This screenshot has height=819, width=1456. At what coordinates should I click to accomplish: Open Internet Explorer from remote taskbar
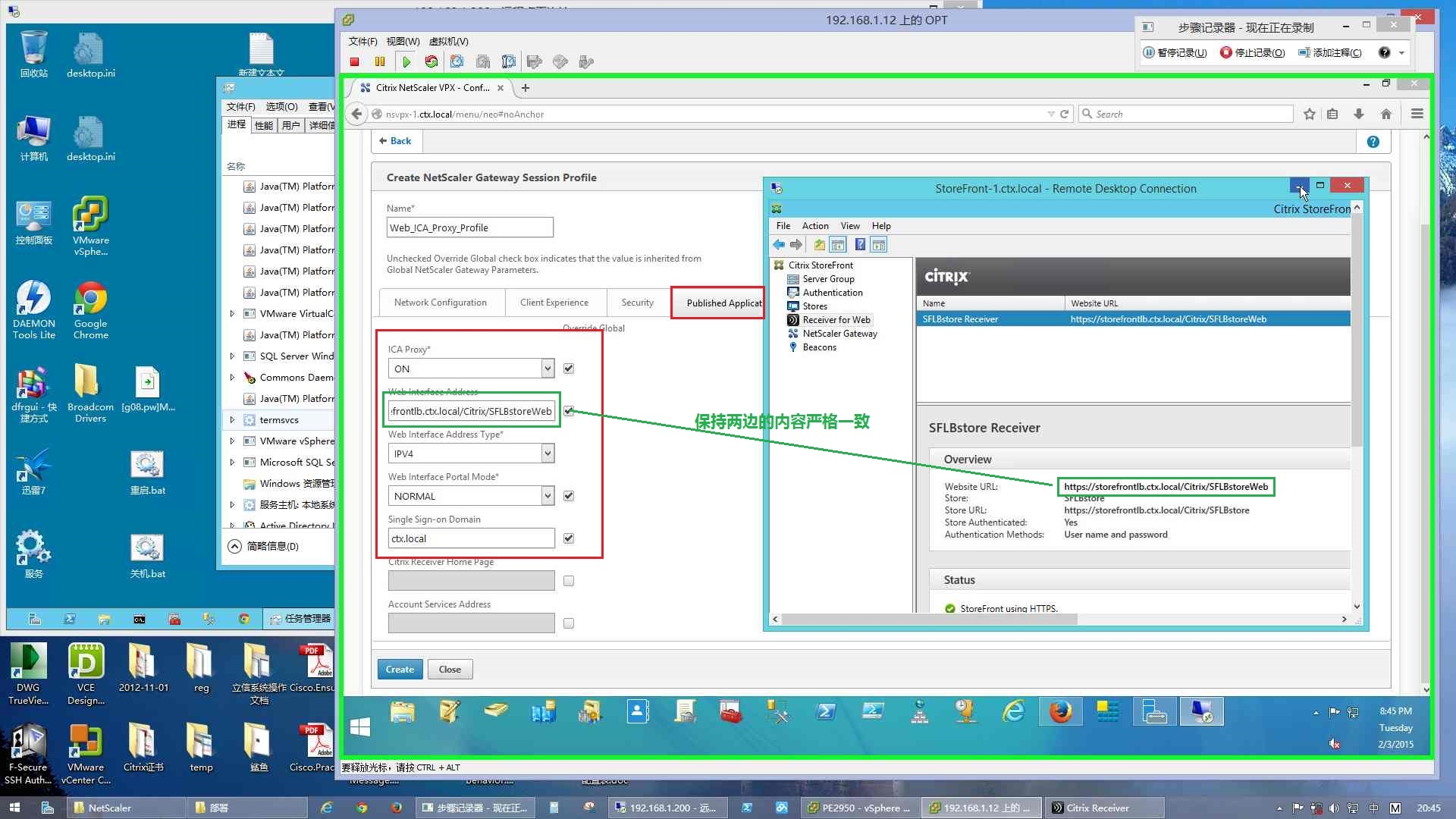pos(1014,712)
